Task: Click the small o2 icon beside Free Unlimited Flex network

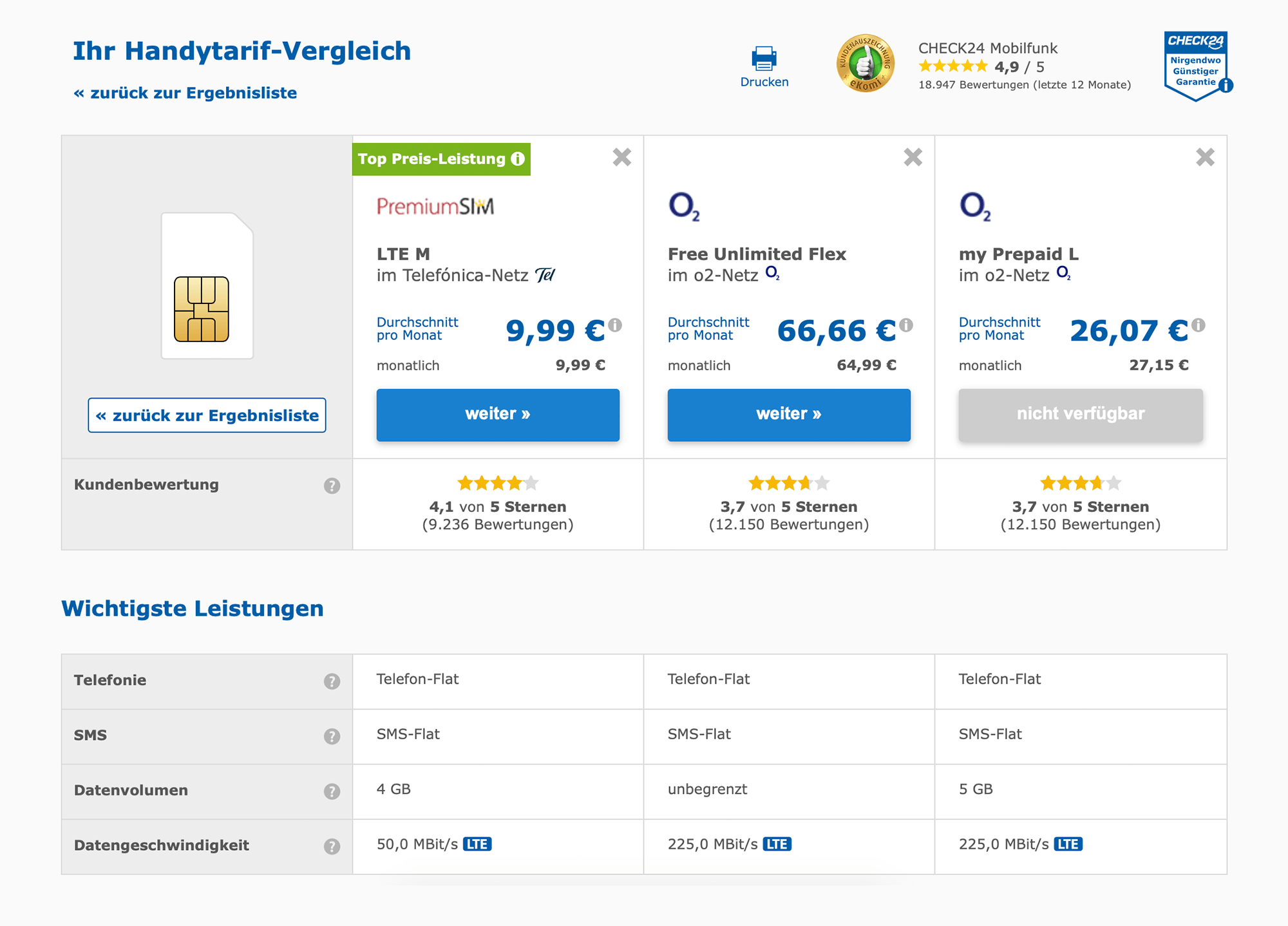Action: (772, 274)
